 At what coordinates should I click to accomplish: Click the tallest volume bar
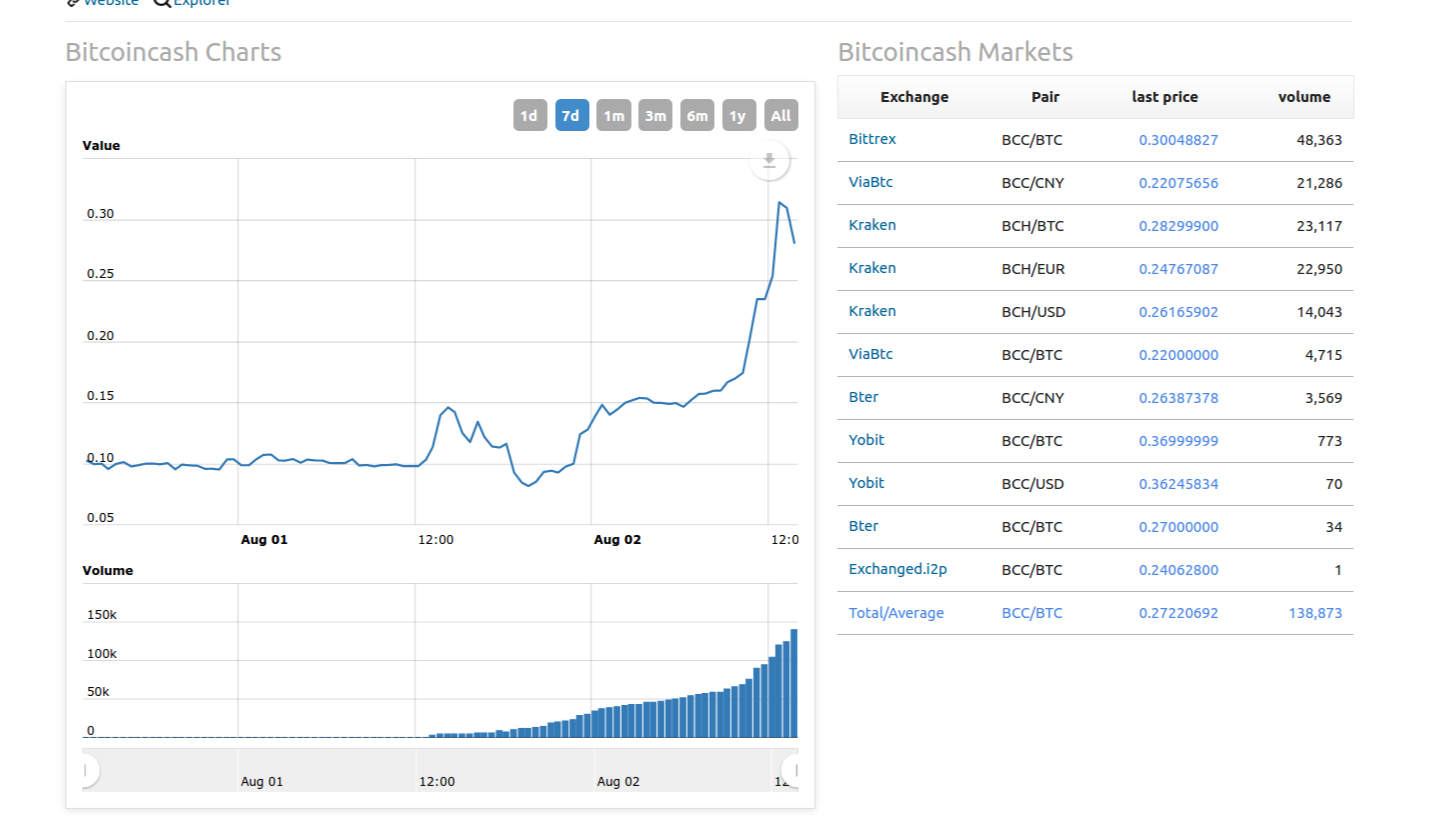pos(794,683)
